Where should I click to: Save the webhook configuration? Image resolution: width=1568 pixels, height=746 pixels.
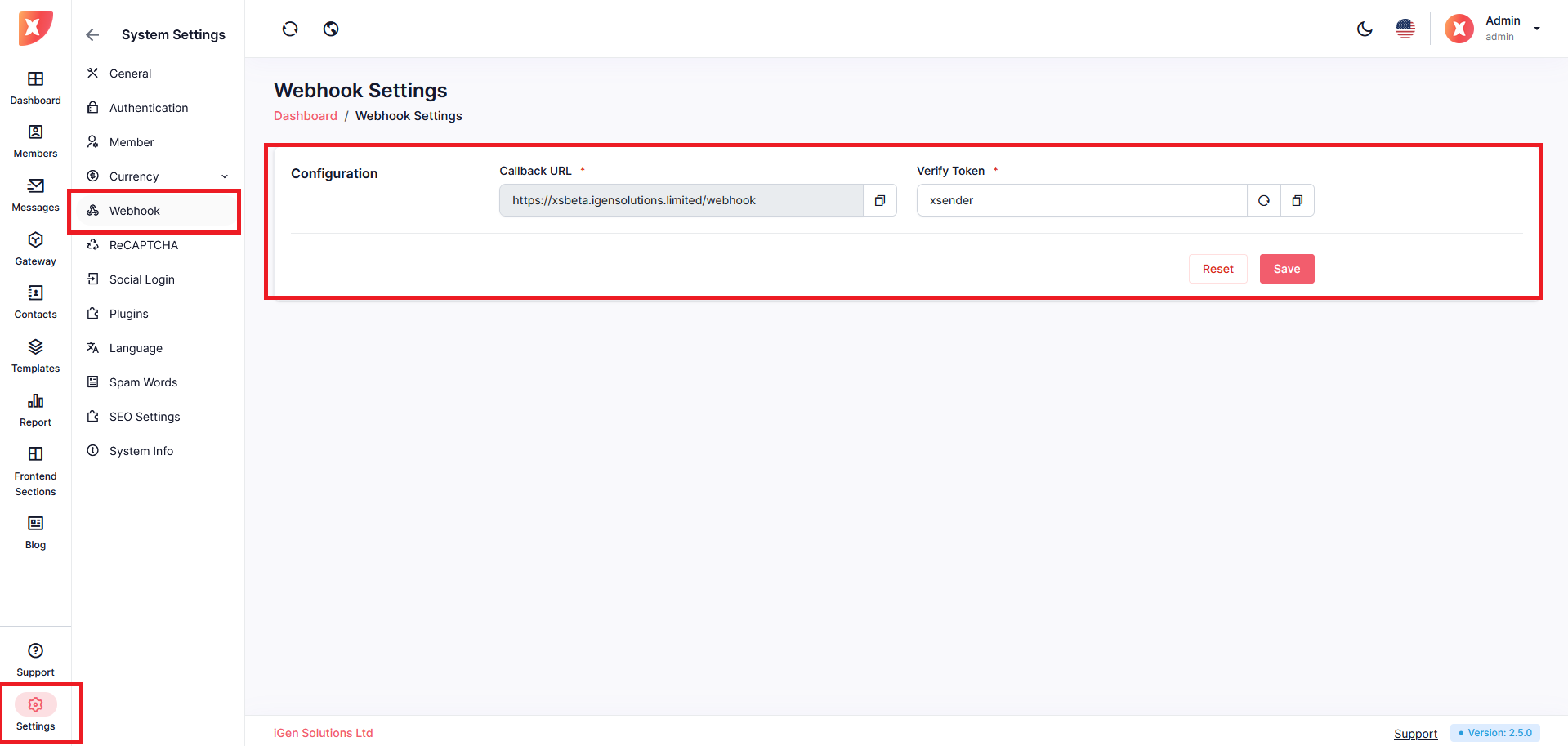click(1287, 269)
